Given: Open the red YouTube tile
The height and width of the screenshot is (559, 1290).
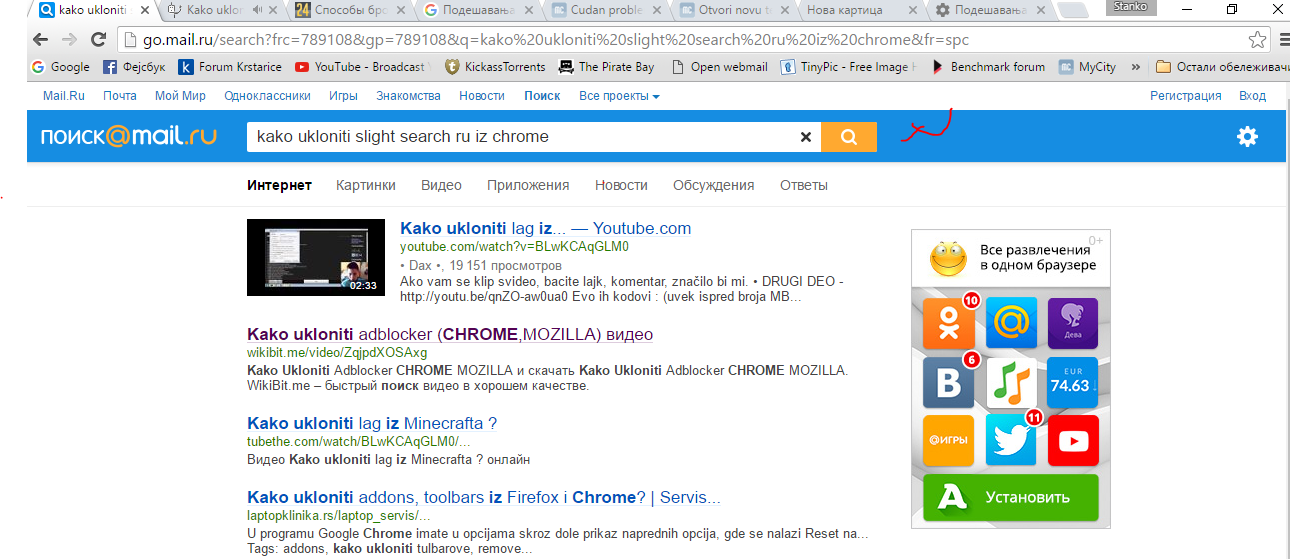Looking at the screenshot, I should pyautogui.click(x=1073, y=441).
